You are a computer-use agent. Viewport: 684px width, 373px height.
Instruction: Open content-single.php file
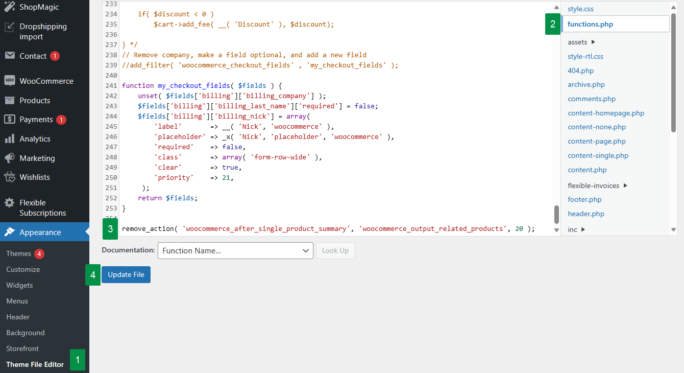[x=598, y=155]
